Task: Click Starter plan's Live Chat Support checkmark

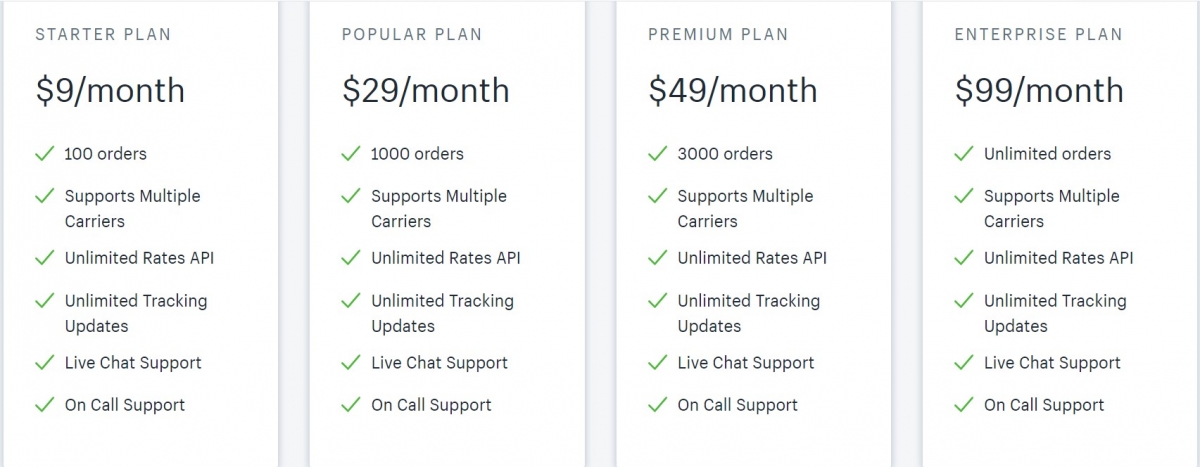Action: pyautogui.click(x=44, y=363)
